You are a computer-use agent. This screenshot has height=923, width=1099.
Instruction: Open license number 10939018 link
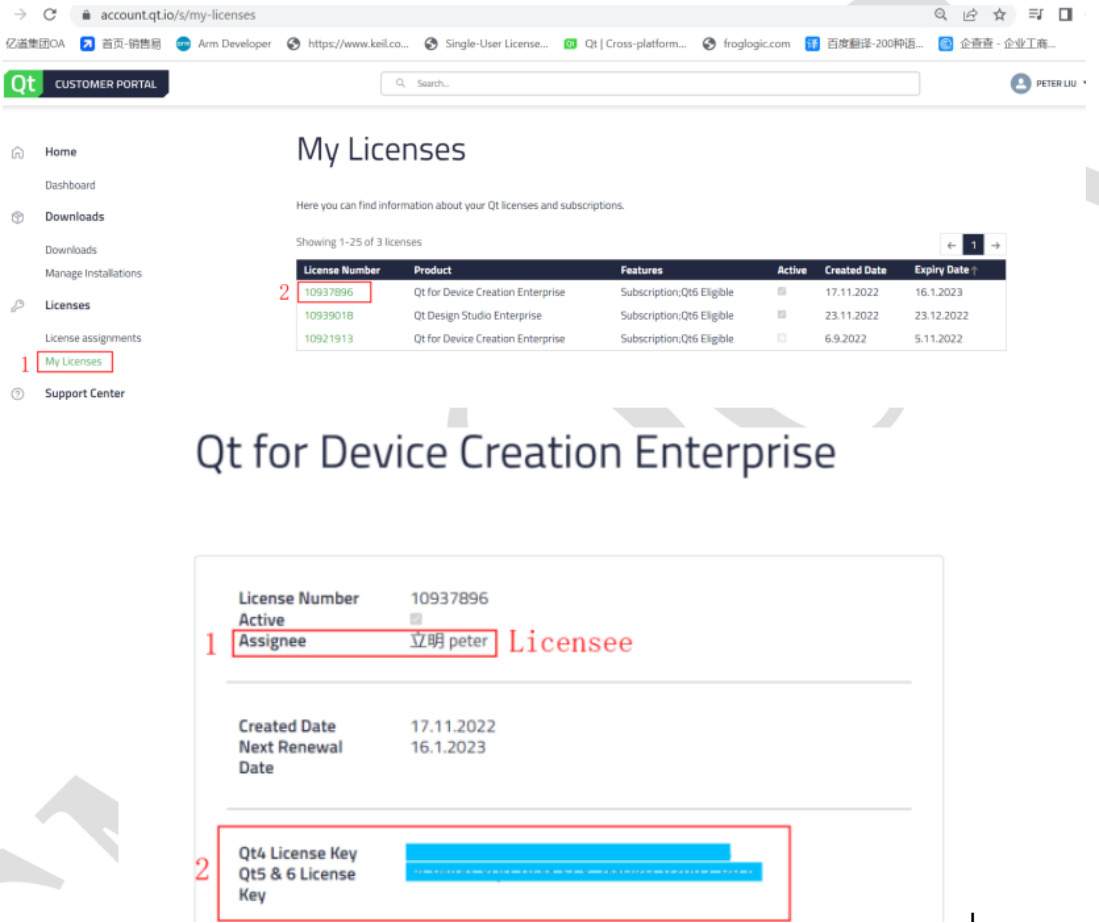pos(328,315)
